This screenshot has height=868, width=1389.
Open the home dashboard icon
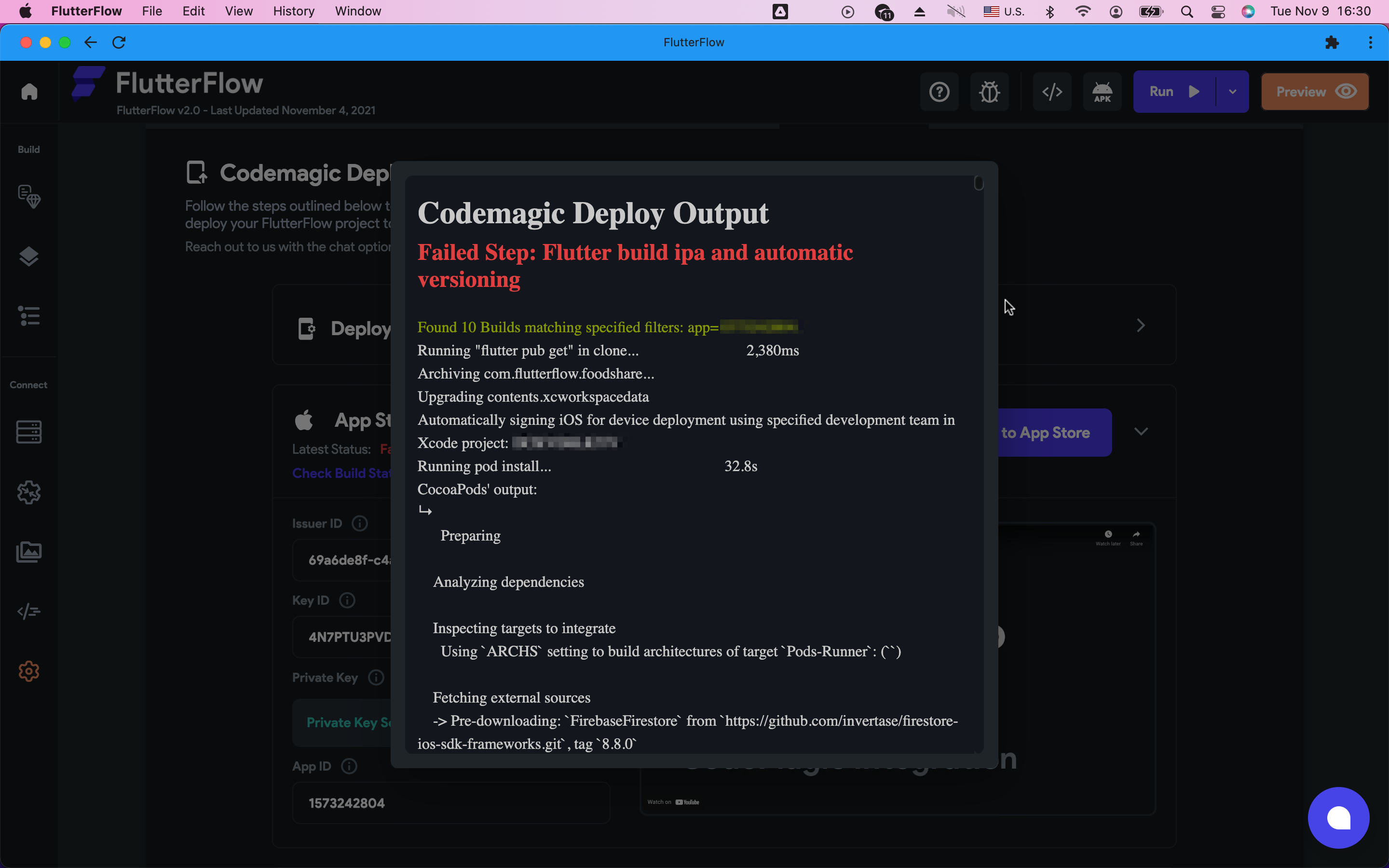(29, 92)
